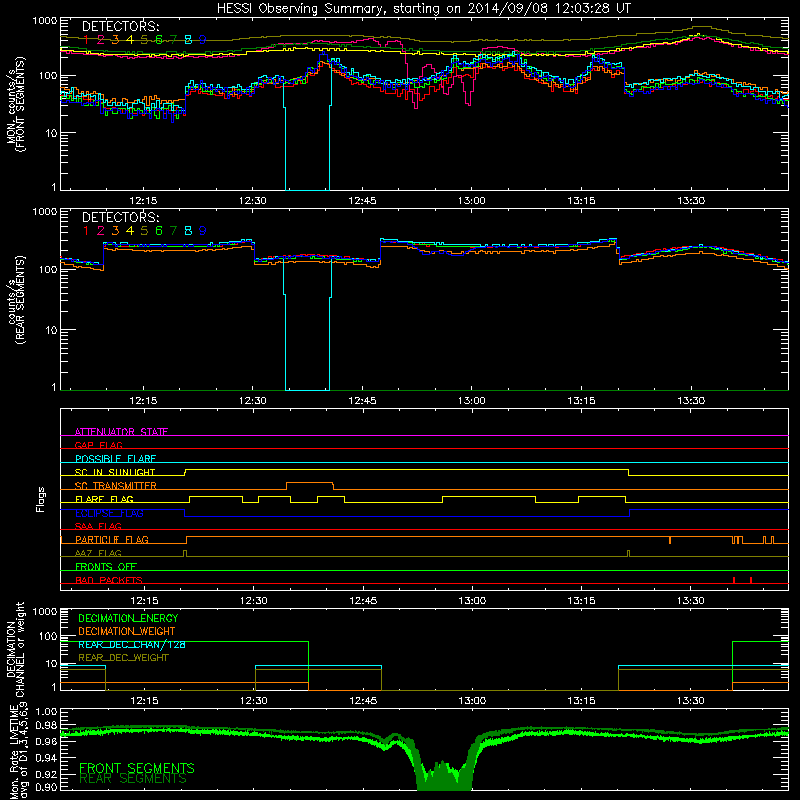
Task: Click the 12:15 tick label under the front segments plot
Action: 143,201
